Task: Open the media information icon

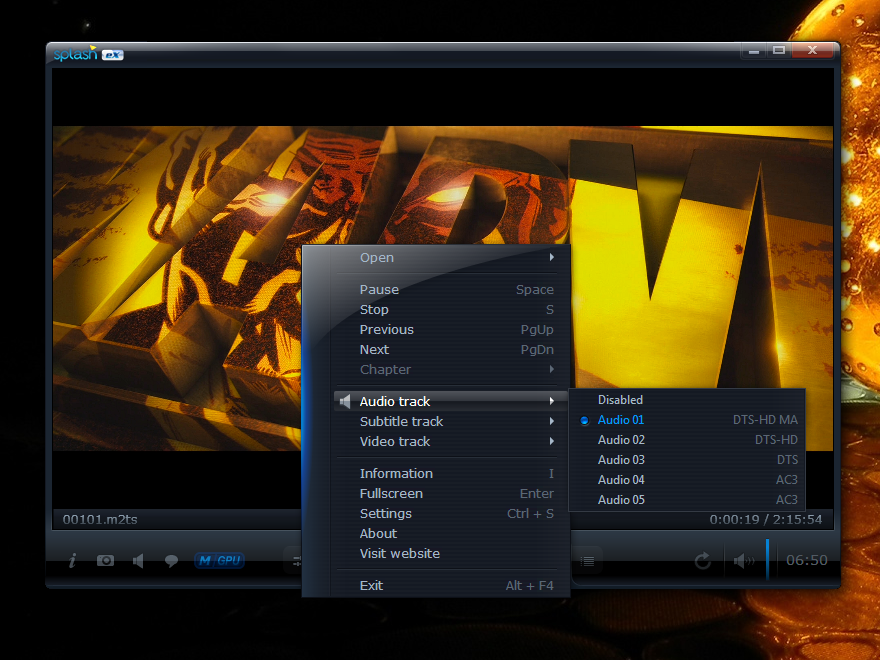Action: pyautogui.click(x=72, y=560)
